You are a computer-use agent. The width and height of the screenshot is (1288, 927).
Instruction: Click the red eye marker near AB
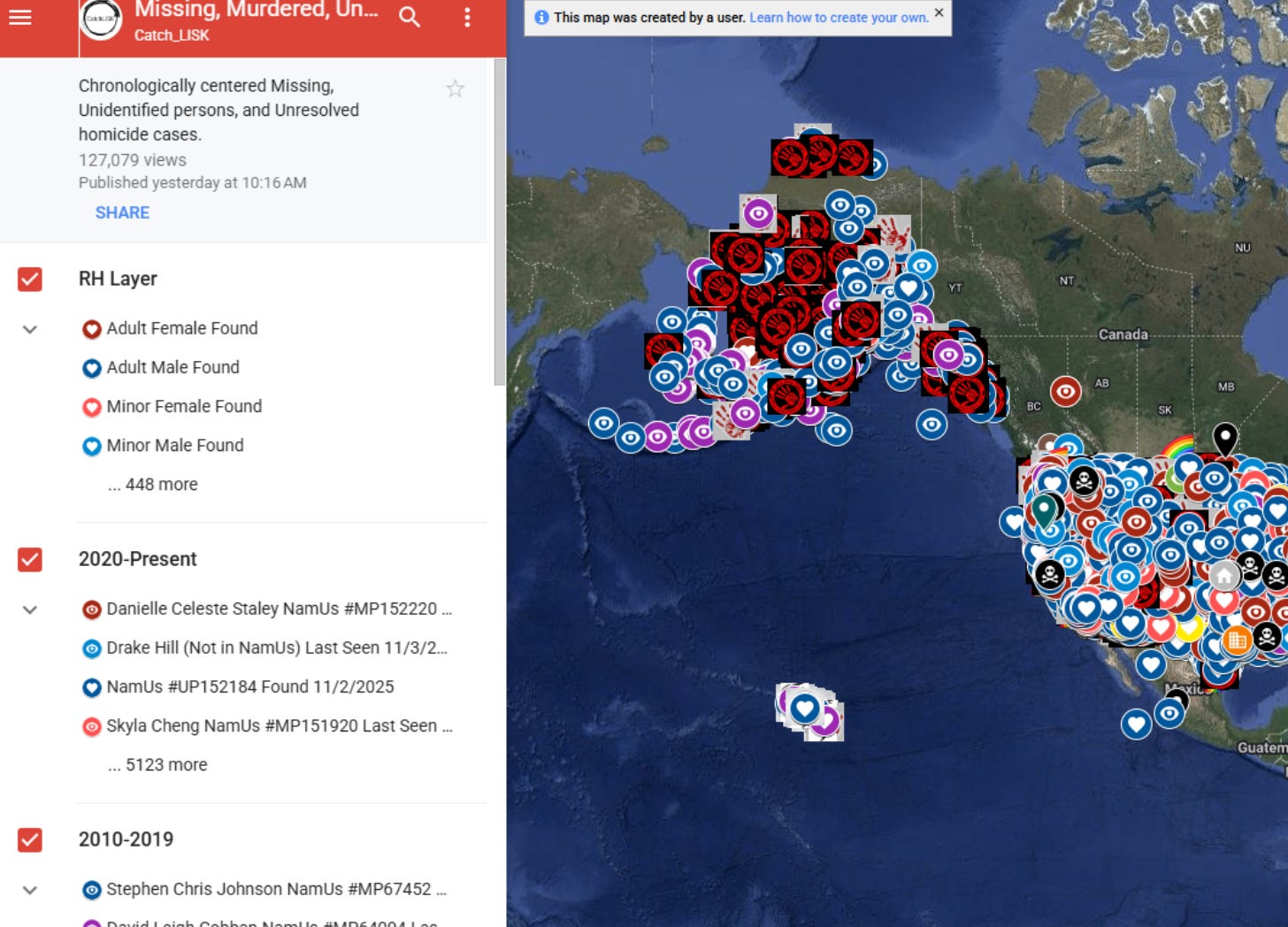(1066, 391)
